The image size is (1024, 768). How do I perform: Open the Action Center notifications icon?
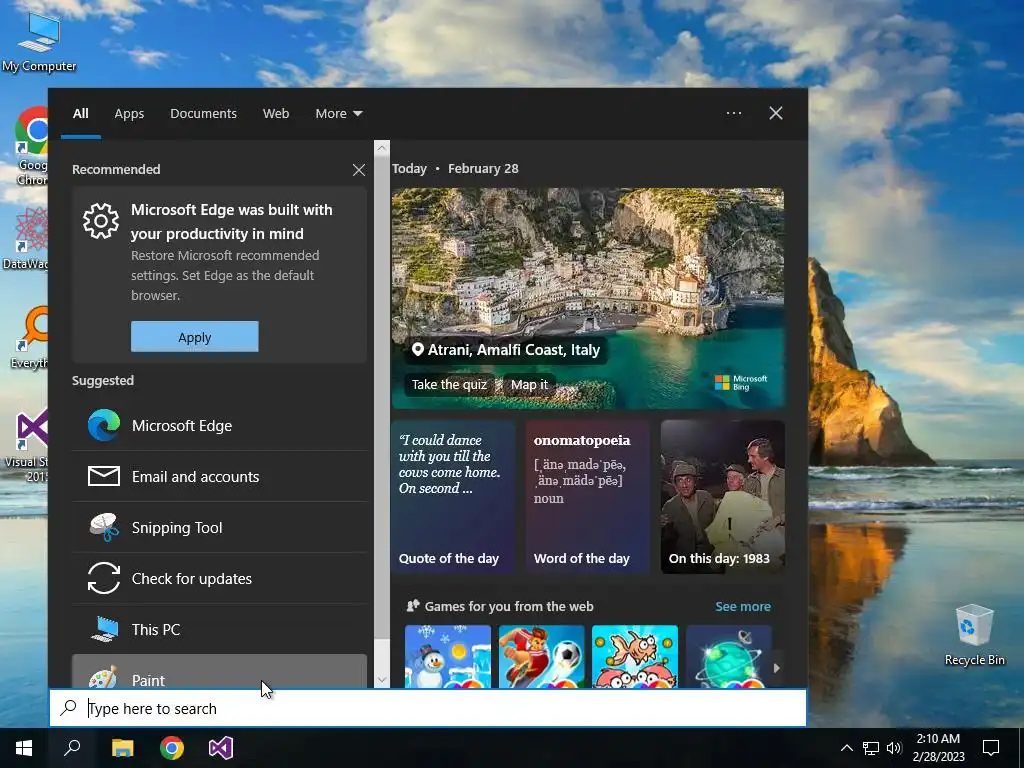pos(991,748)
